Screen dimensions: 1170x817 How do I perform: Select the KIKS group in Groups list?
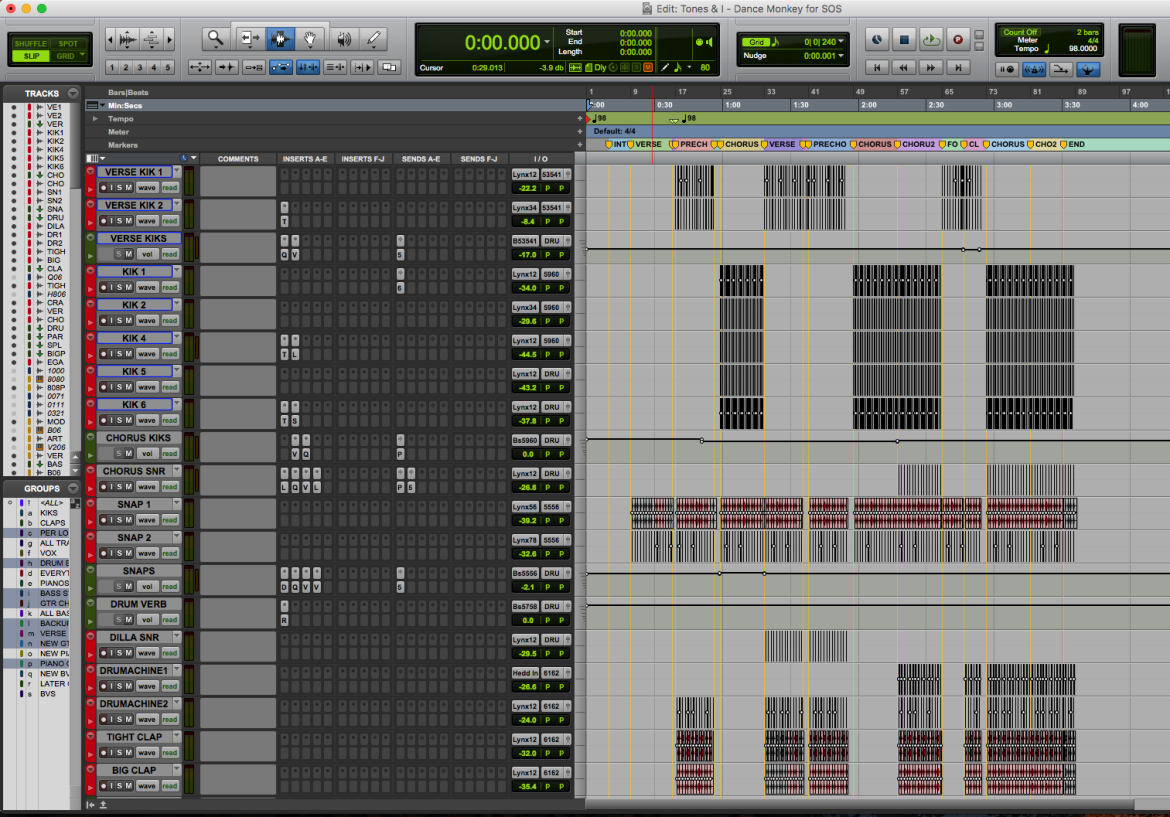tap(49, 513)
